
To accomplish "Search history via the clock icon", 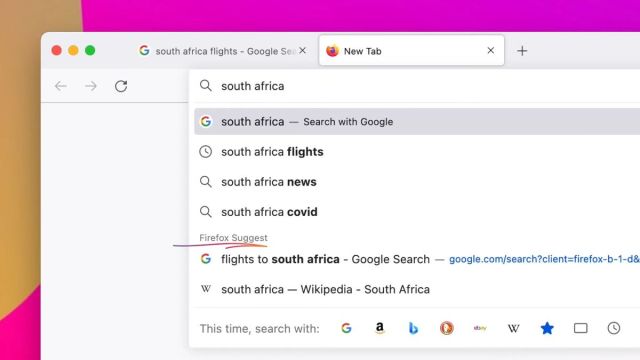I will tap(613, 328).
